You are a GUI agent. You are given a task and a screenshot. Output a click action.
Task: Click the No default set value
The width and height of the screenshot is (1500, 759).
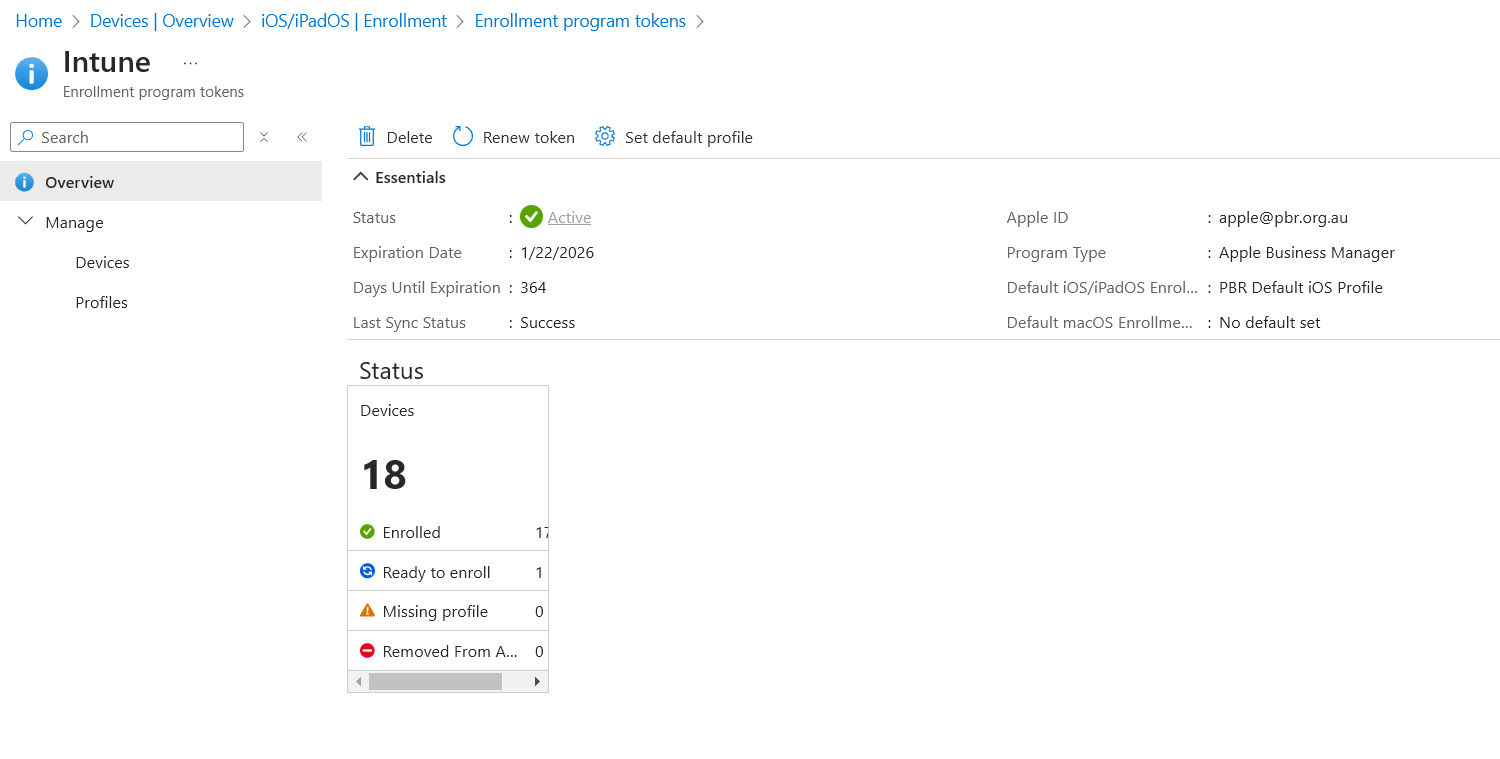click(x=1269, y=322)
